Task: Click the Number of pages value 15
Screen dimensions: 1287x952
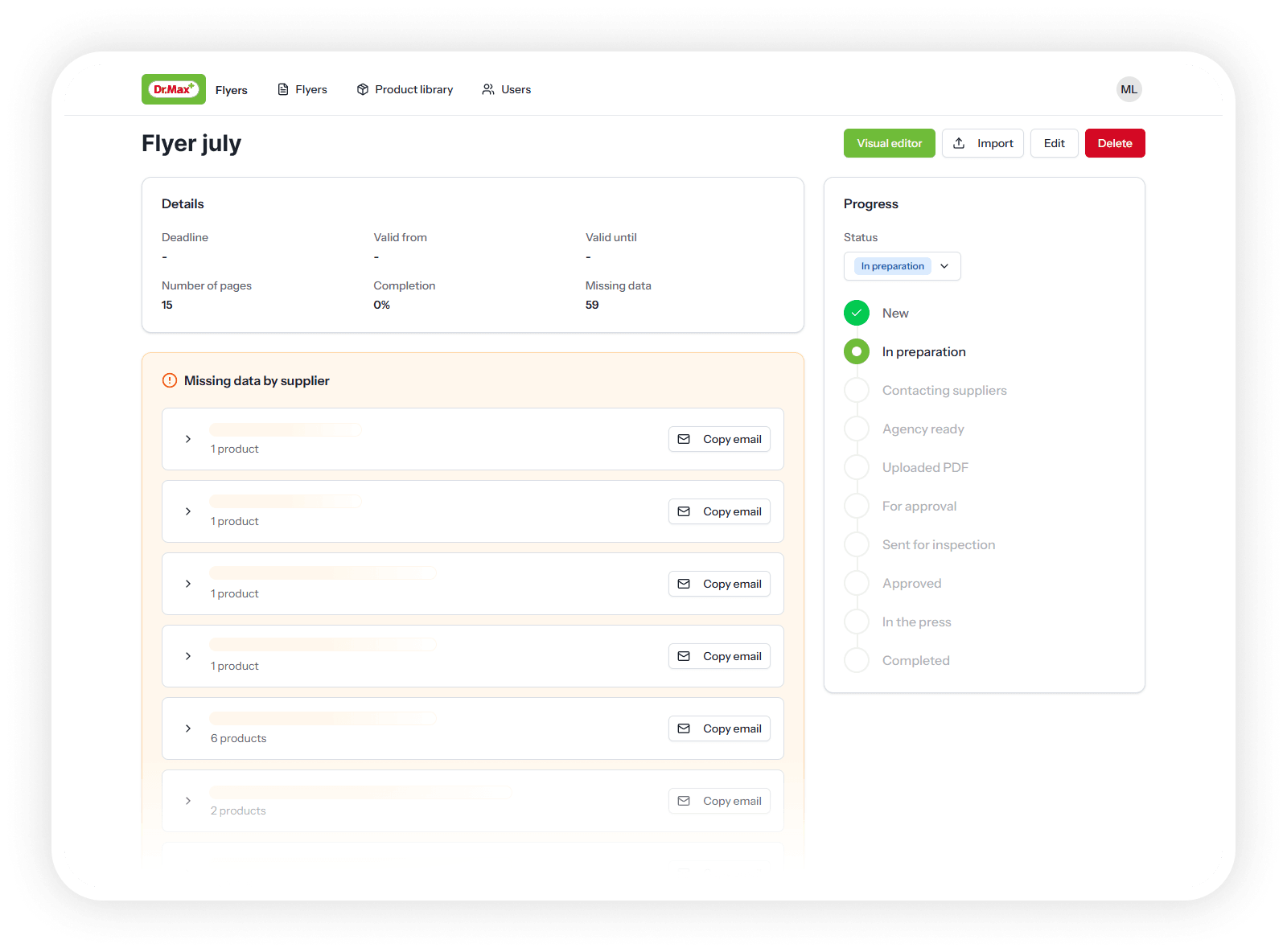Action: (167, 305)
